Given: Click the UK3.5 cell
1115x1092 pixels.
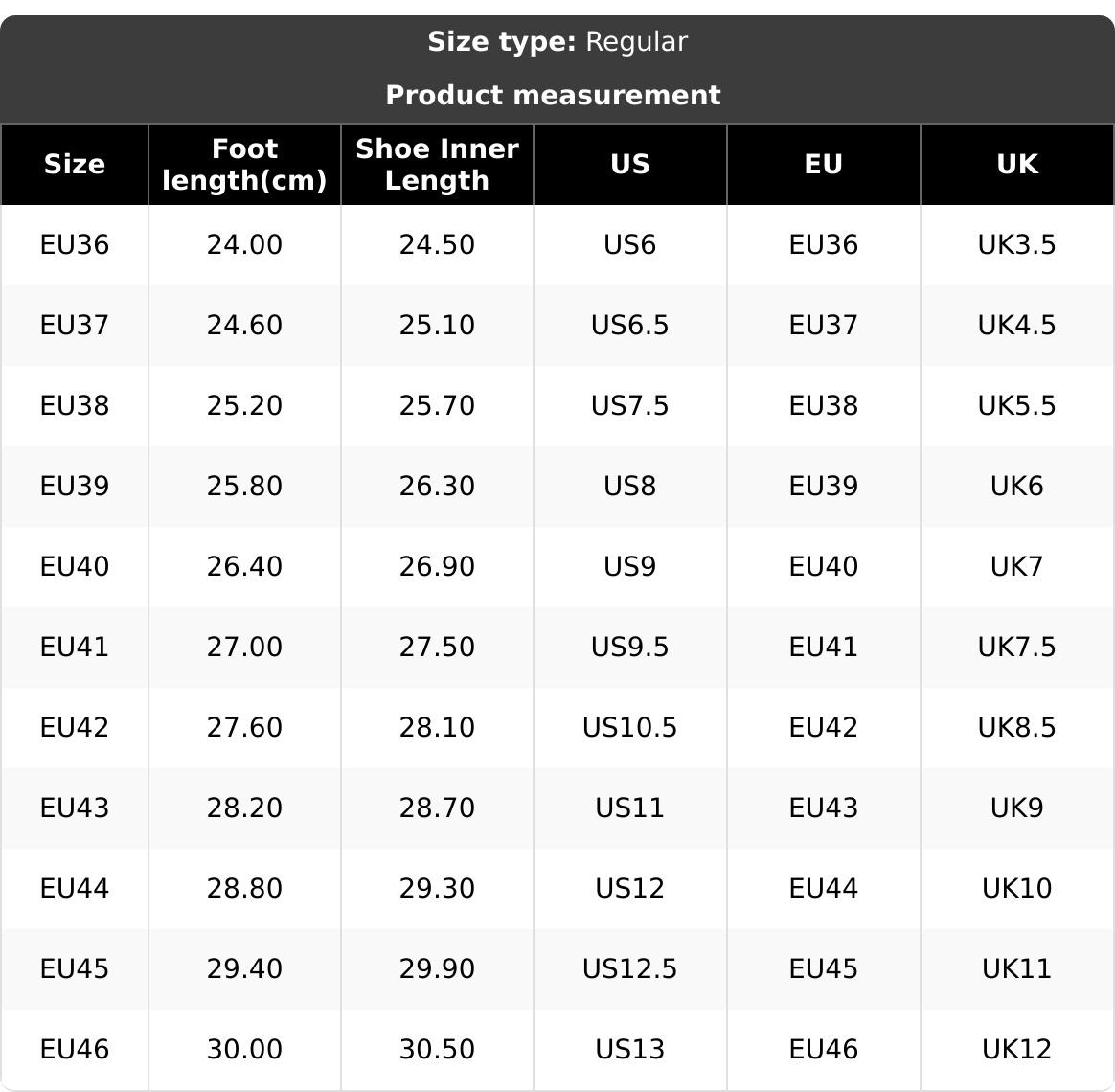Looking at the screenshot, I should [x=1016, y=245].
